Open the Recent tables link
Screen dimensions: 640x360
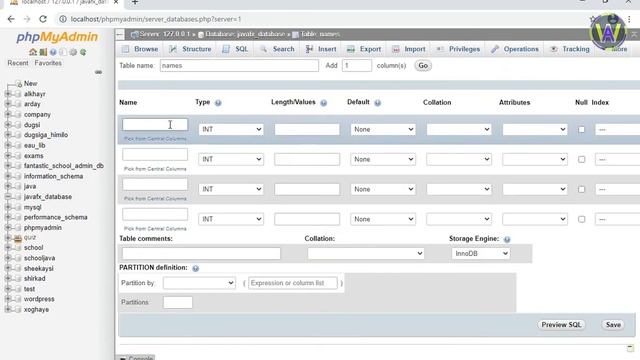pos(18,63)
